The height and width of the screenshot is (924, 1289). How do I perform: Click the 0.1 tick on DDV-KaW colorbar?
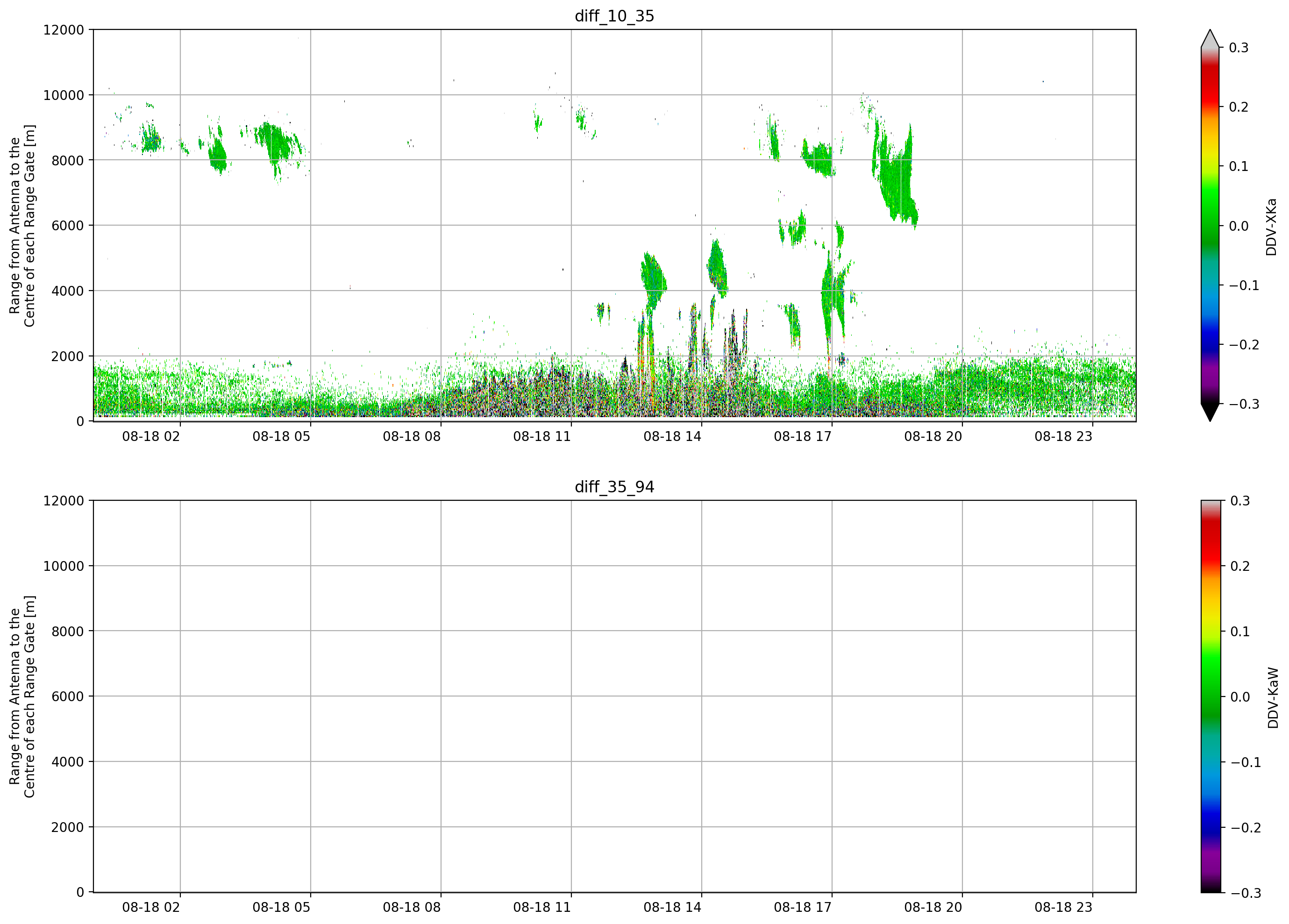pos(1239,632)
